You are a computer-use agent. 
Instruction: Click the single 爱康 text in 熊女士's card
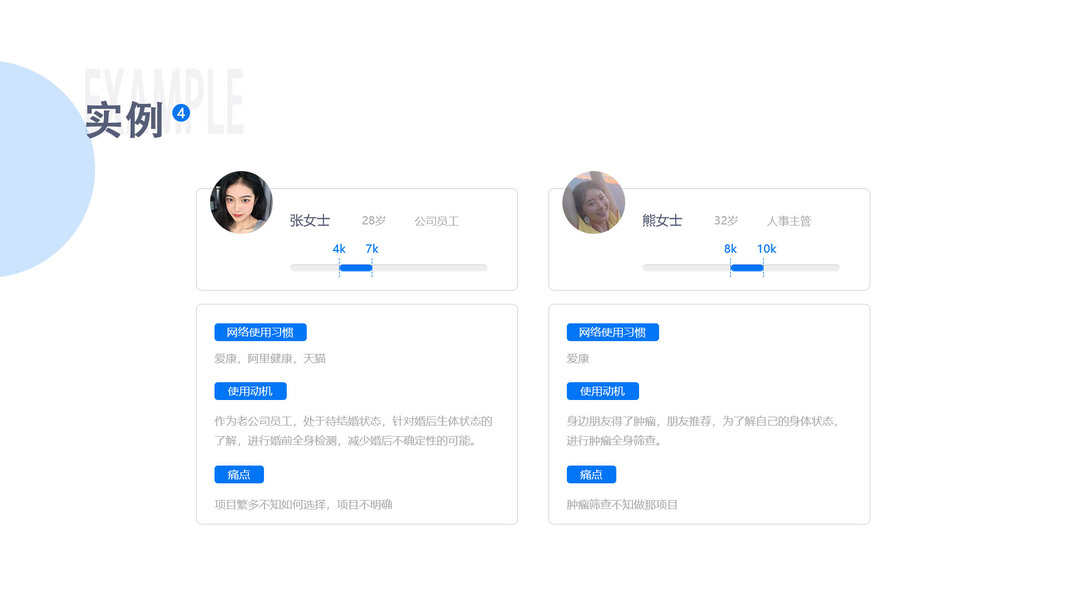pos(578,359)
